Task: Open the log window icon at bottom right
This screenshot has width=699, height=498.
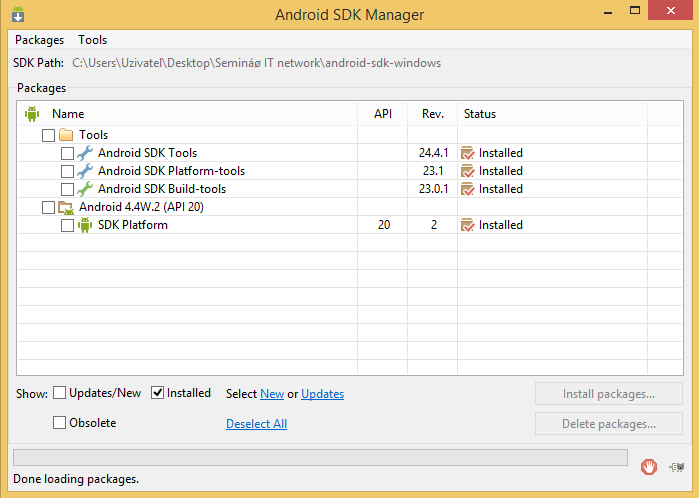Action: 677,467
